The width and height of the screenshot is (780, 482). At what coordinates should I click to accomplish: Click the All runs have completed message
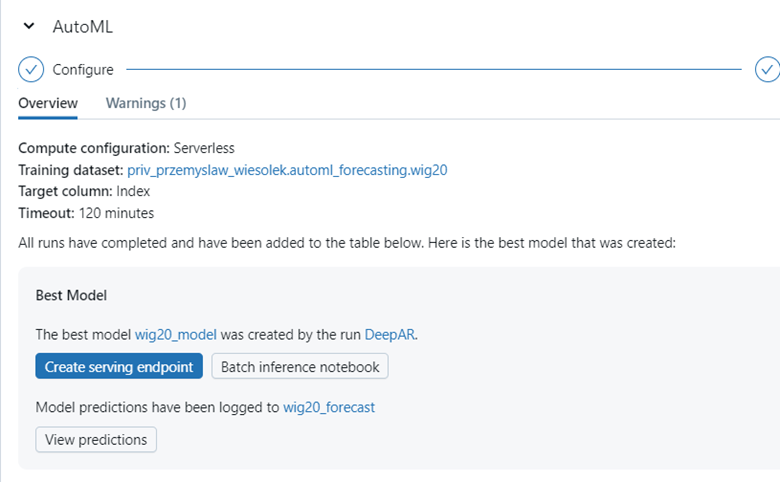point(347,243)
